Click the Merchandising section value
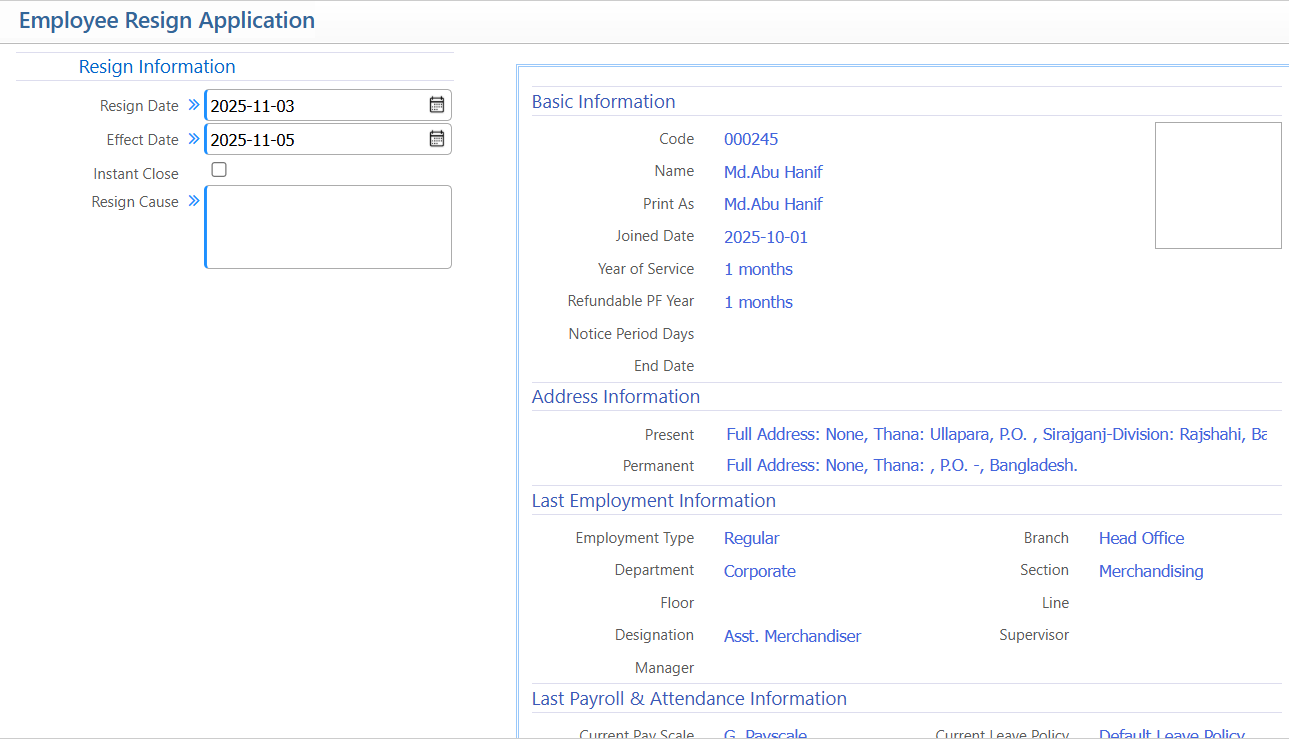 tap(1151, 571)
